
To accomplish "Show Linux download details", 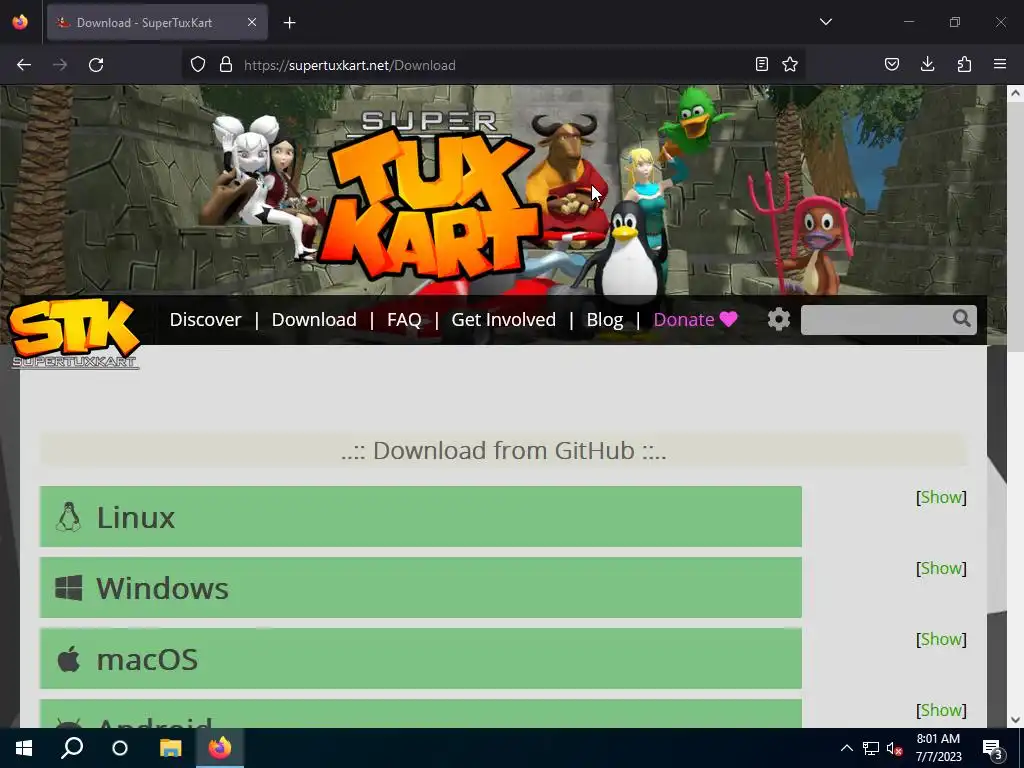I will (941, 497).
